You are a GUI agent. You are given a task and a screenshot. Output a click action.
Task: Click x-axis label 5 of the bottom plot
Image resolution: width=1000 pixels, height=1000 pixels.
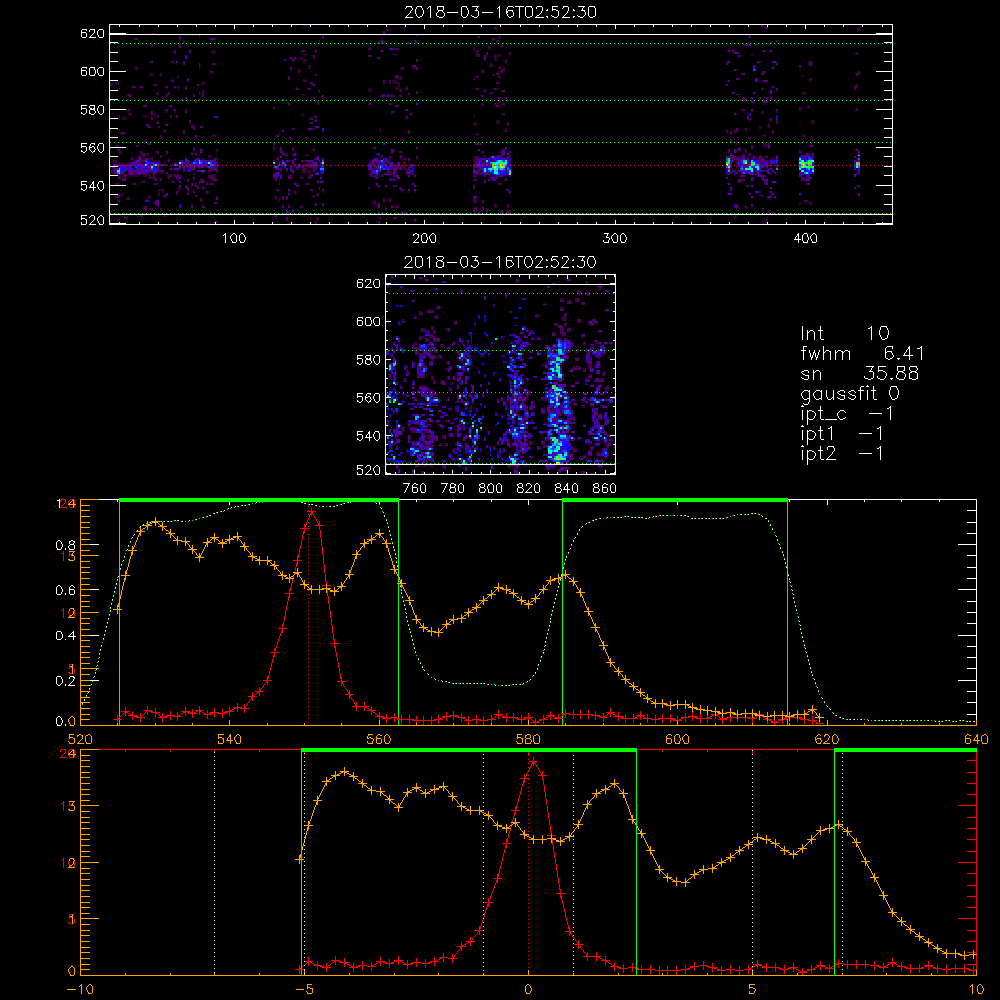[x=753, y=989]
